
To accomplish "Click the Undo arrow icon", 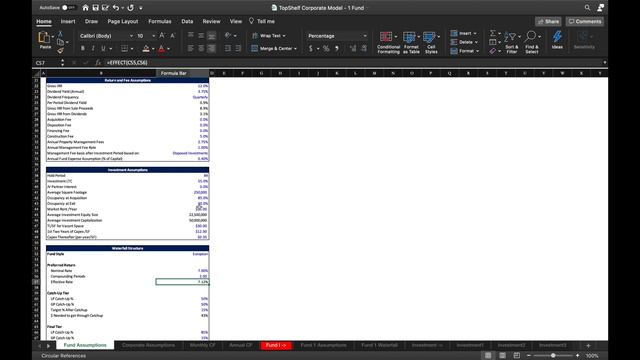I will [116, 8].
